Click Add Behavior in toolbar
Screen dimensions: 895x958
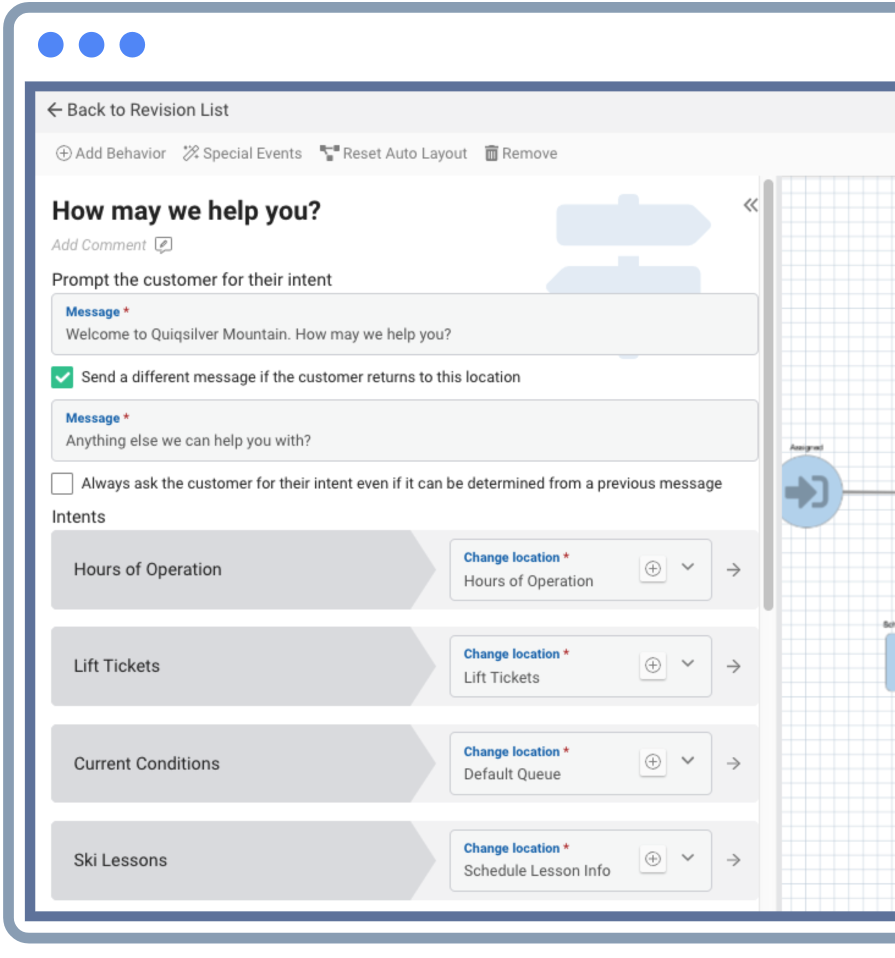111,153
